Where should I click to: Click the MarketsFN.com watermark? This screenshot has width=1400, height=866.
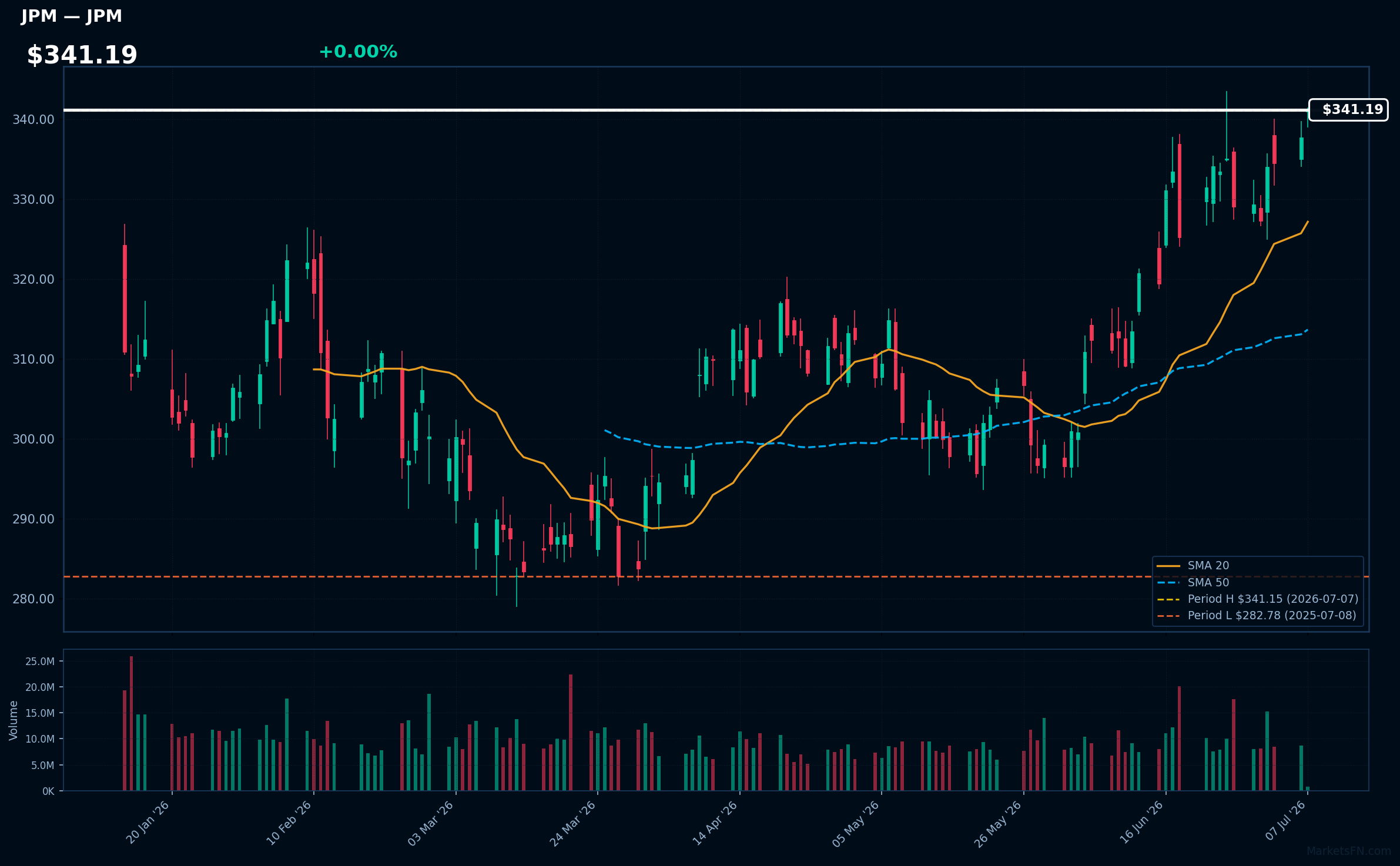[x=1349, y=851]
